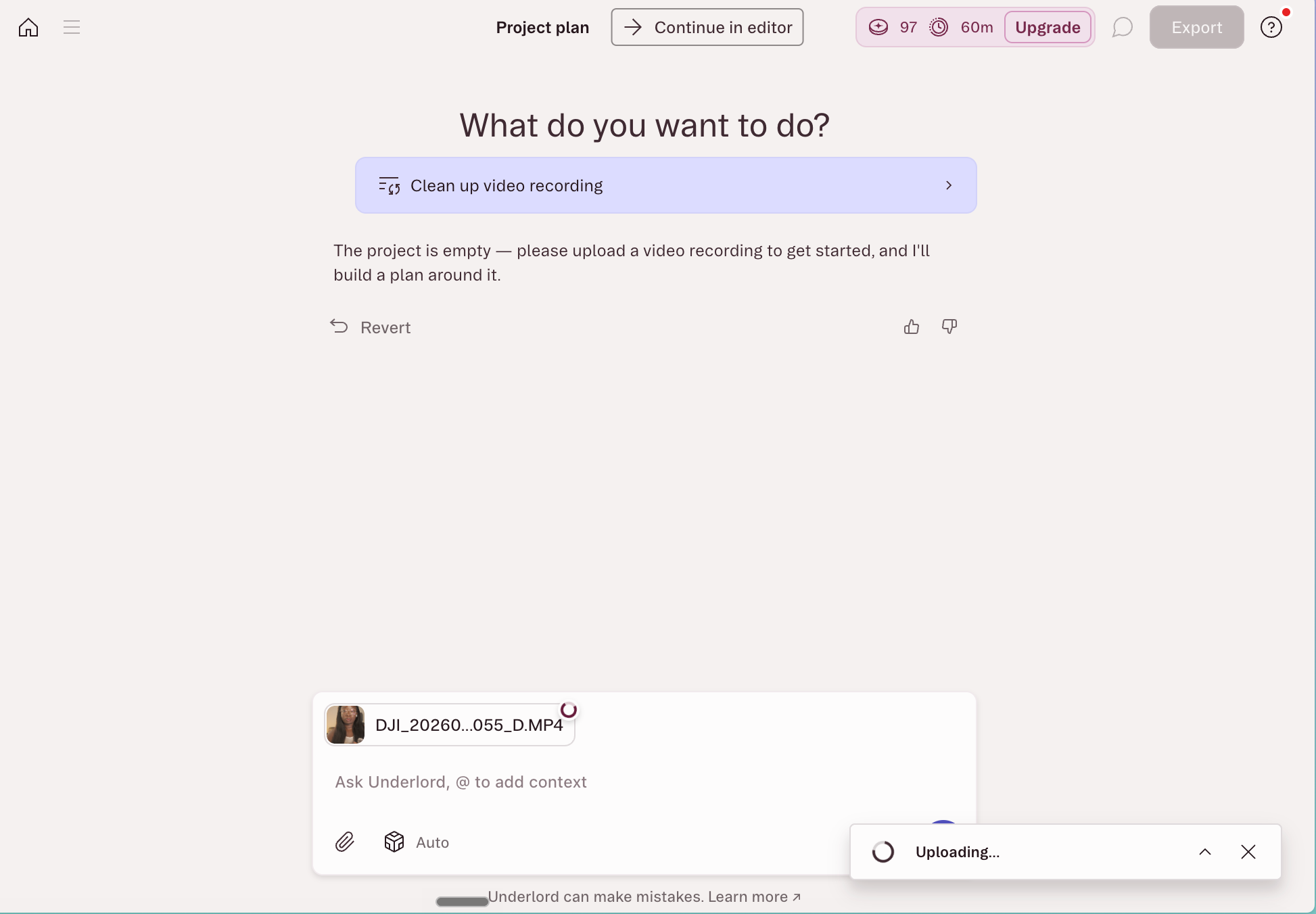Click the horizontal scrollbar handle
Screen dimensions: 1316x914
[462, 901]
